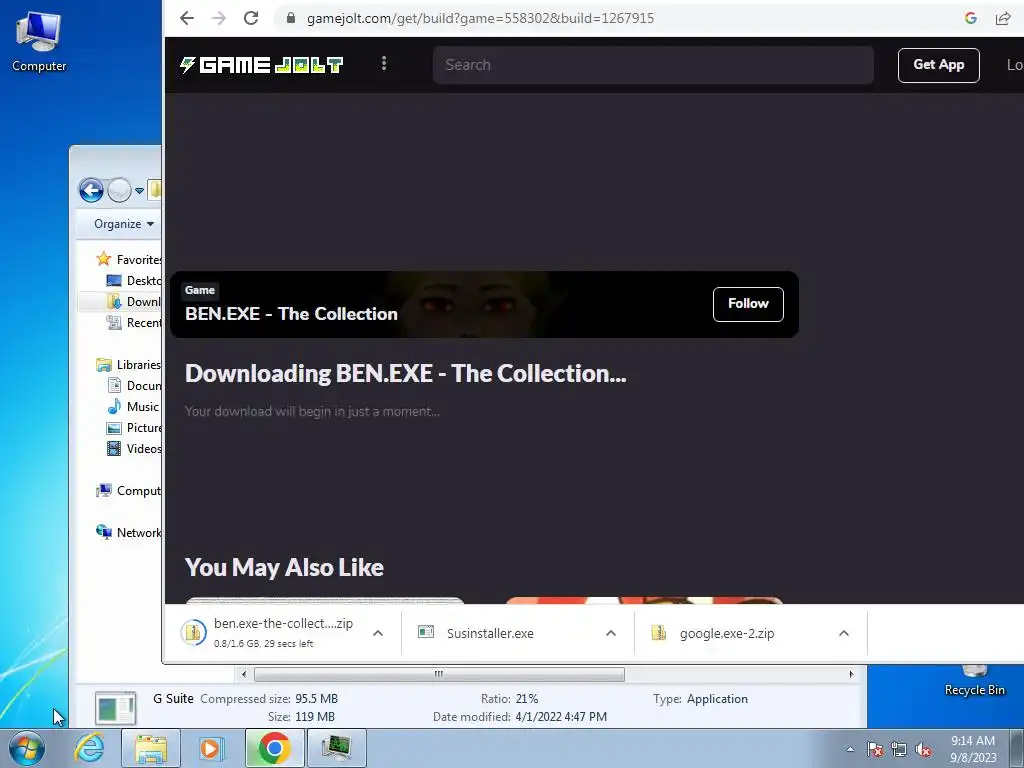Click the address bar URL
1024x768 pixels.
pyautogui.click(x=480, y=18)
